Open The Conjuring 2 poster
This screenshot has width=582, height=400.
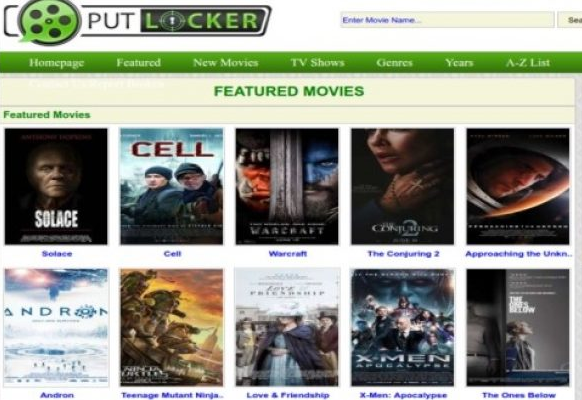(x=402, y=186)
